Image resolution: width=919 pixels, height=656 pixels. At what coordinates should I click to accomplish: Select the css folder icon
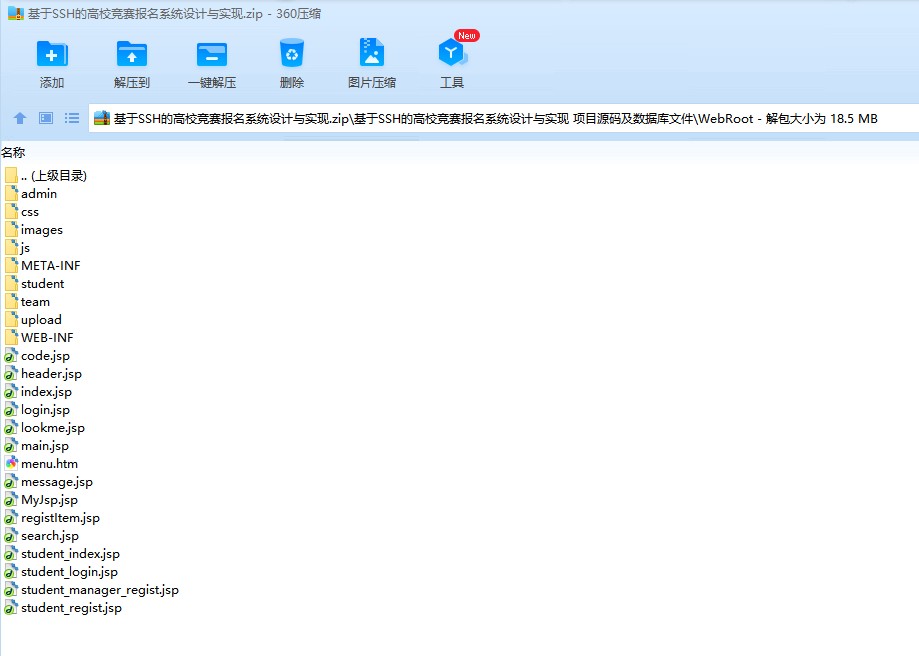tap(11, 212)
